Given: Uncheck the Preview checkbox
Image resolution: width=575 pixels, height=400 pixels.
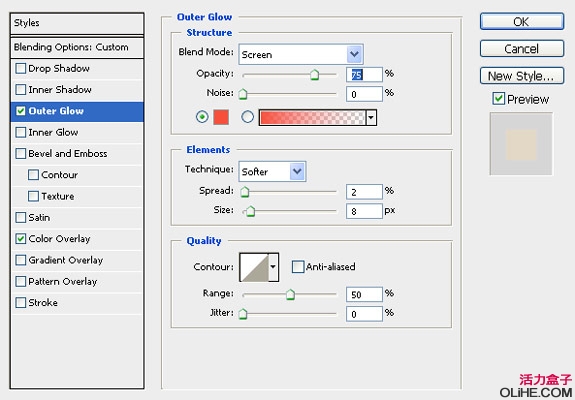Looking at the screenshot, I should [x=498, y=98].
